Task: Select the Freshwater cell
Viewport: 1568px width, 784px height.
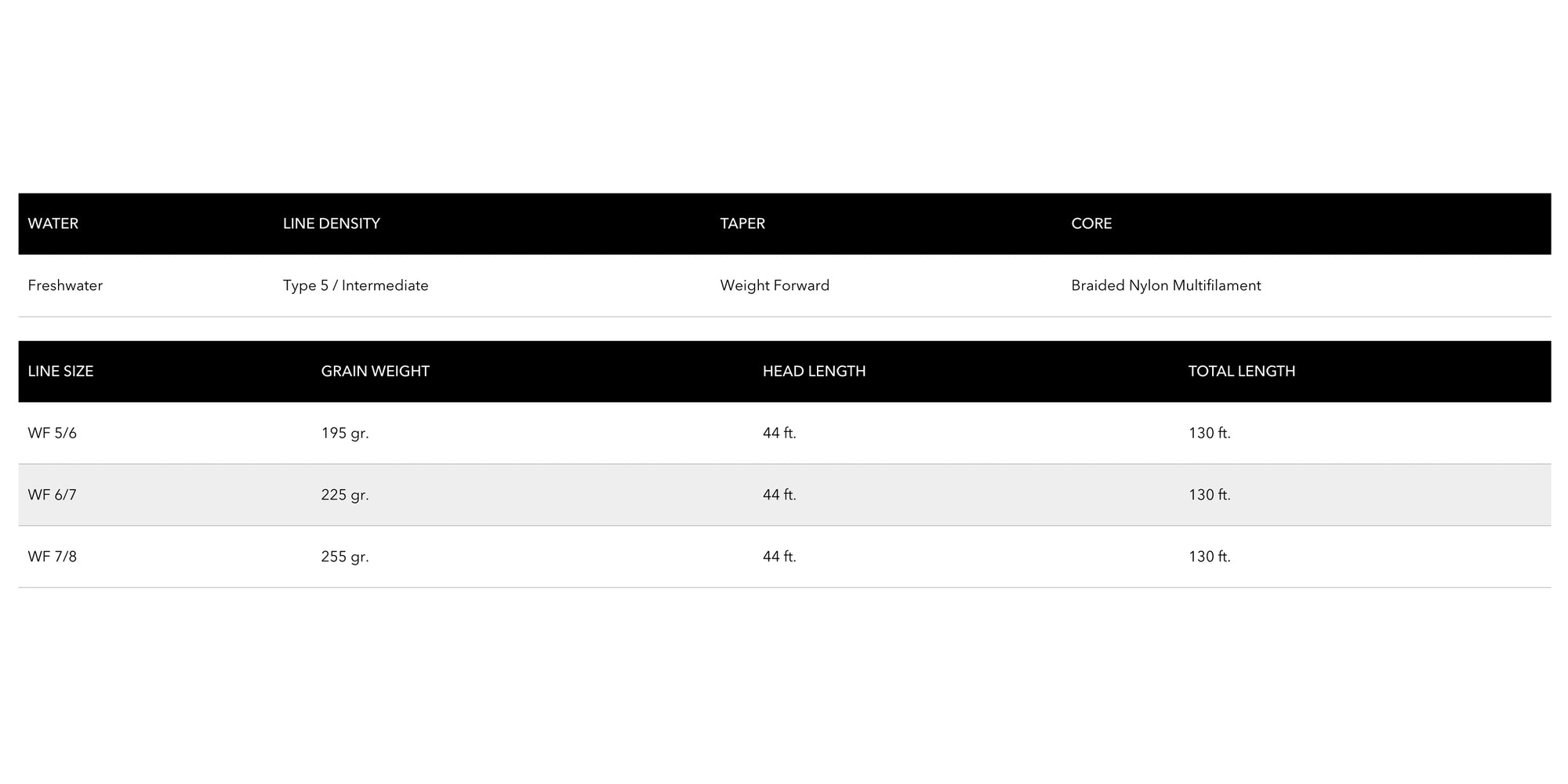Action: 65,285
